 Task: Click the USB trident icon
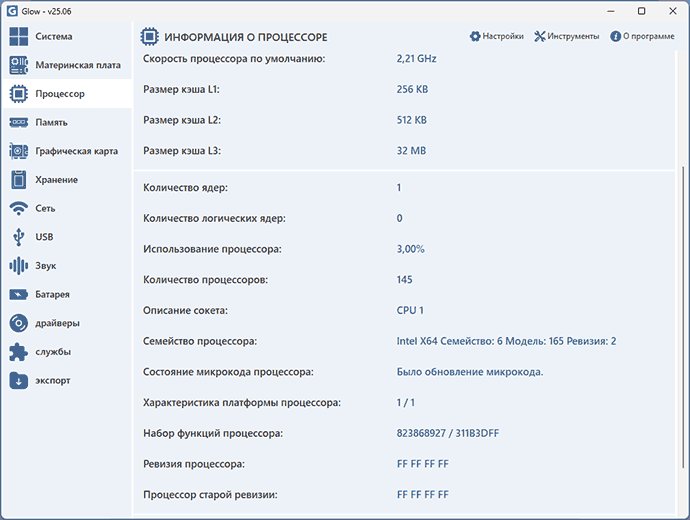click(x=18, y=237)
